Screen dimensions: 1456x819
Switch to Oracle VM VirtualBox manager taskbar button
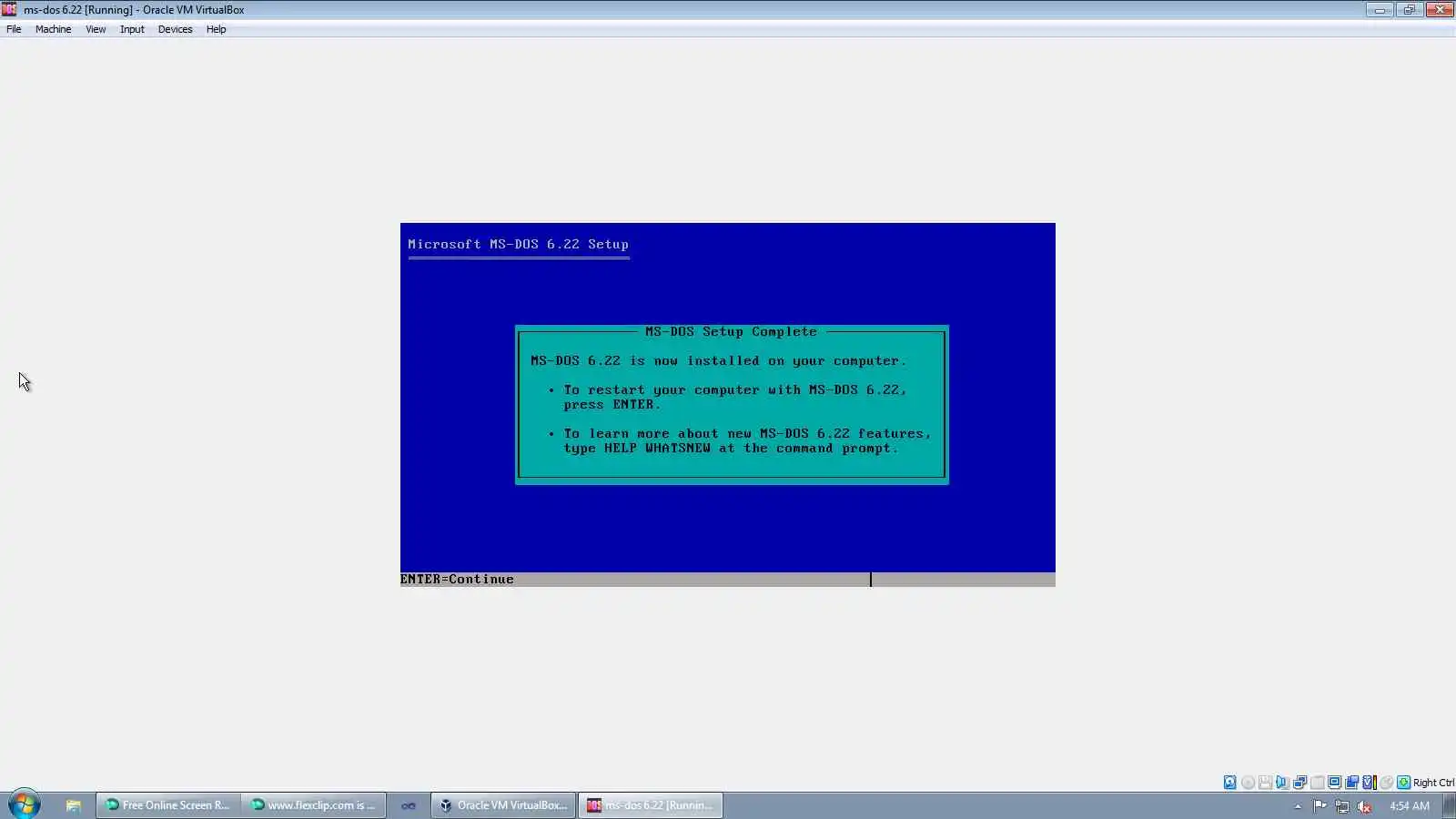point(503,805)
